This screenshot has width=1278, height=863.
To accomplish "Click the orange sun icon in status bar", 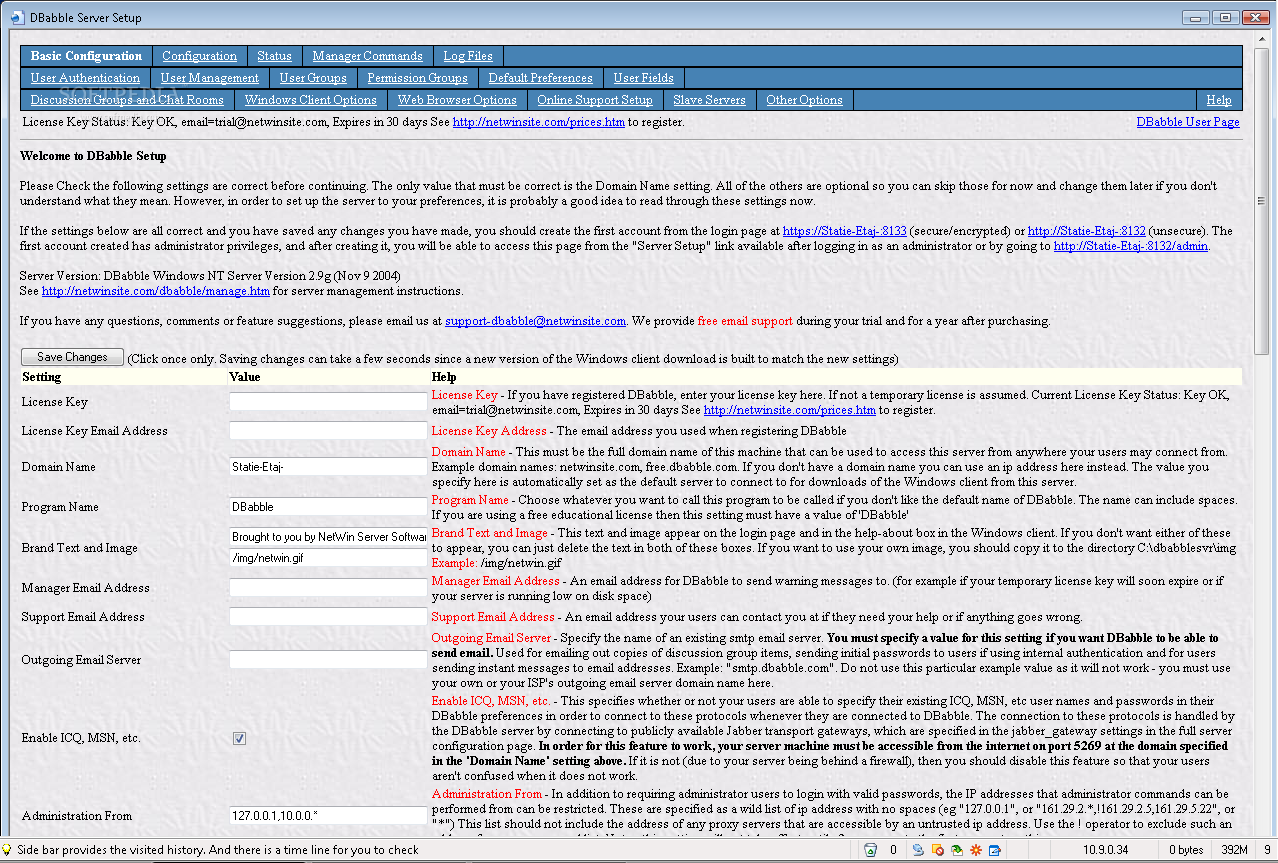I will tap(975, 850).
